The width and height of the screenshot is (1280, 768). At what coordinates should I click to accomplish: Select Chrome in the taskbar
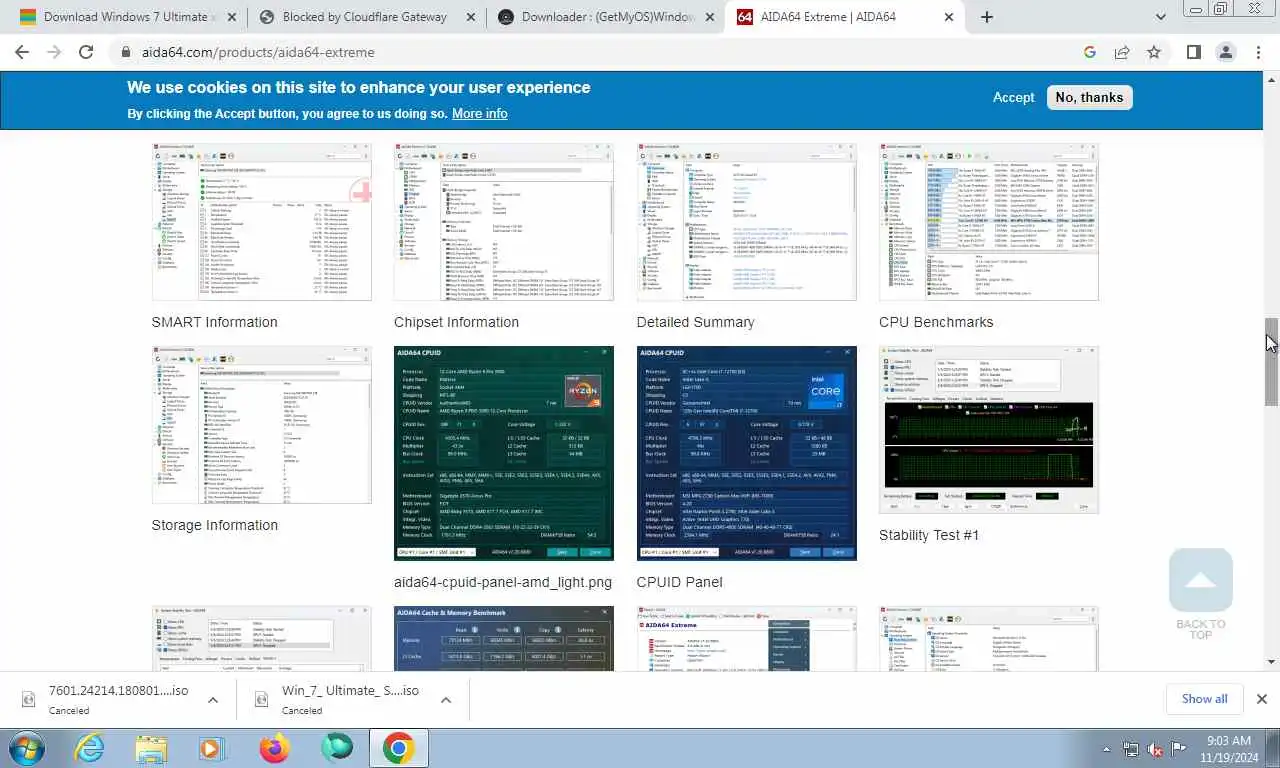tap(398, 748)
